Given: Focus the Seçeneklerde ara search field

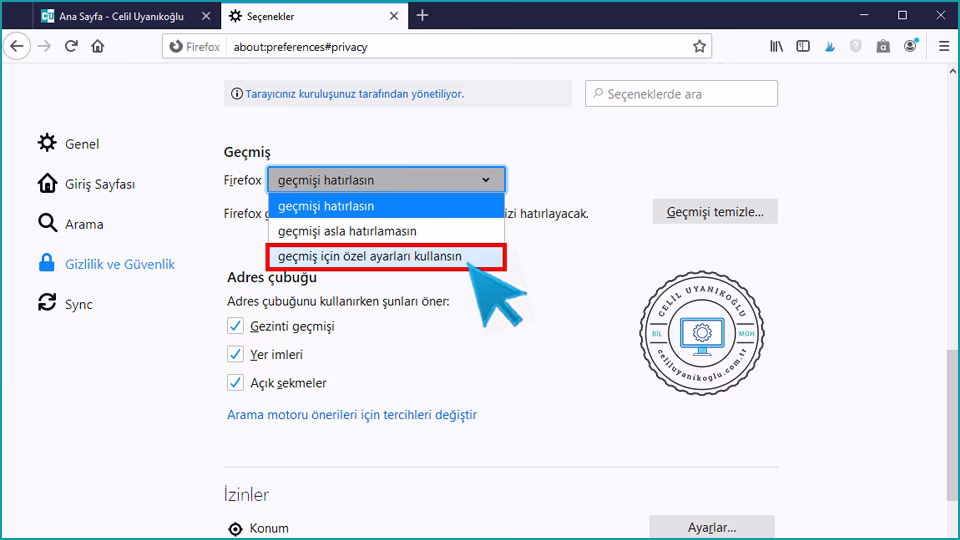Looking at the screenshot, I should pyautogui.click(x=681, y=94).
